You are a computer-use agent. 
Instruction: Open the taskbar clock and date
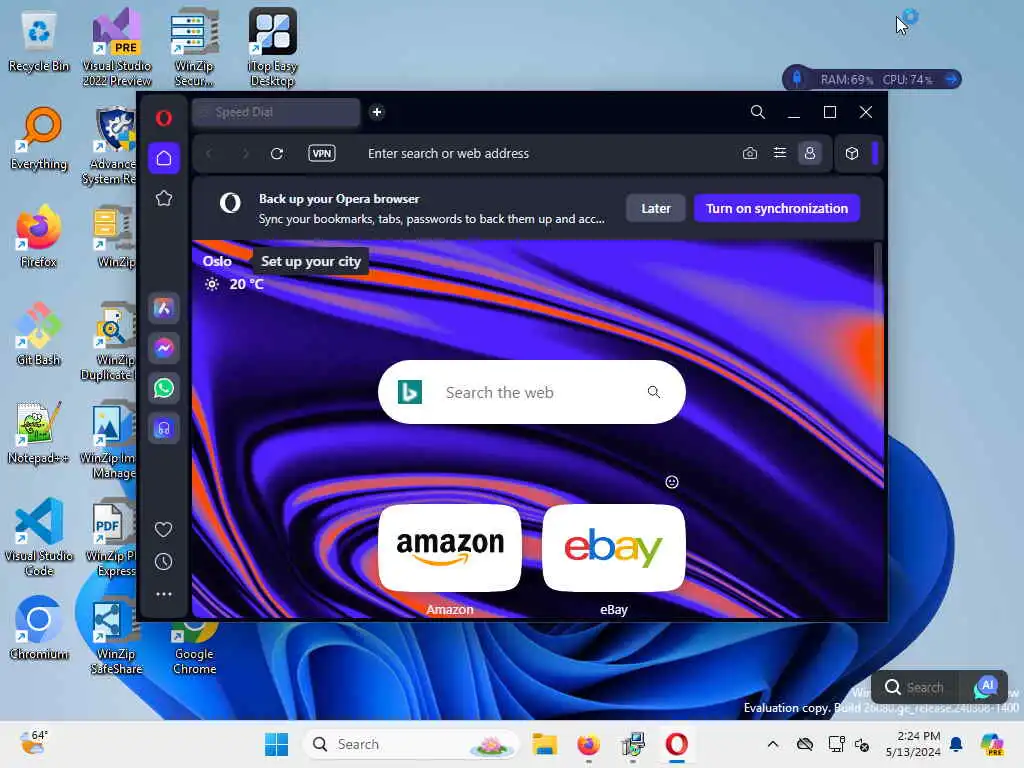[x=913, y=744]
